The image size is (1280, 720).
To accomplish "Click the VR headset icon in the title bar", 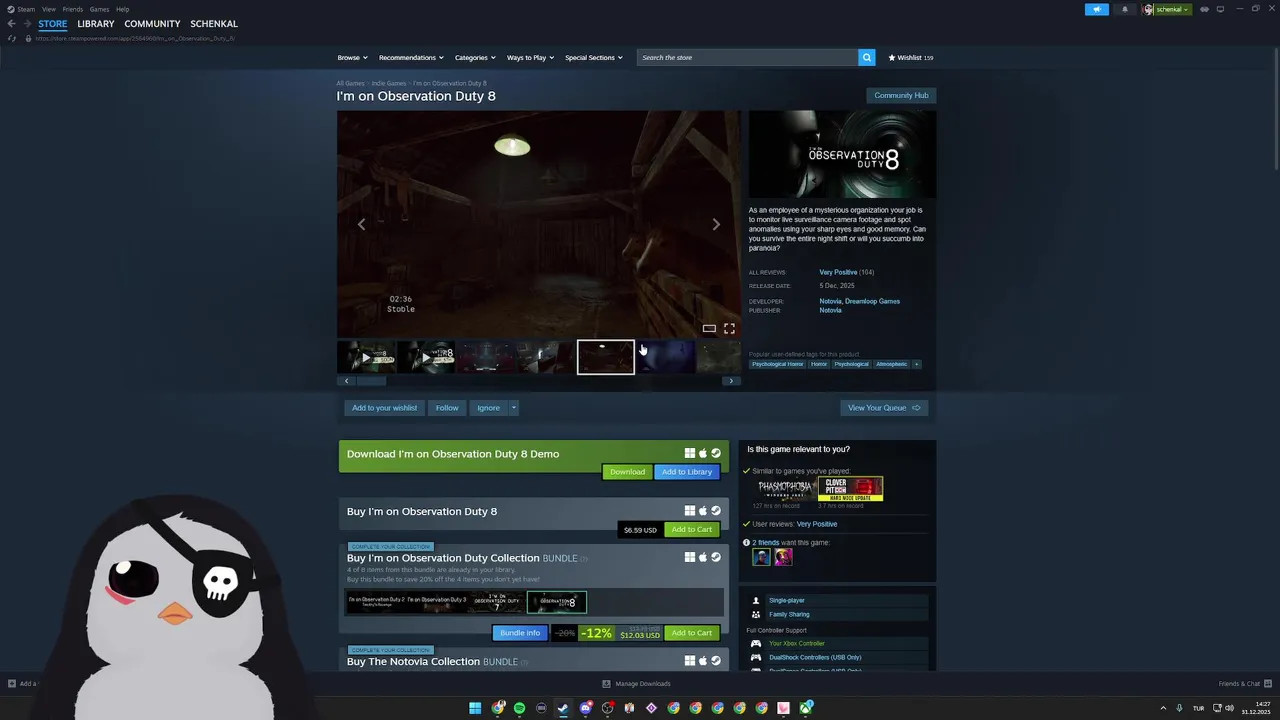I will (x=1204, y=9).
